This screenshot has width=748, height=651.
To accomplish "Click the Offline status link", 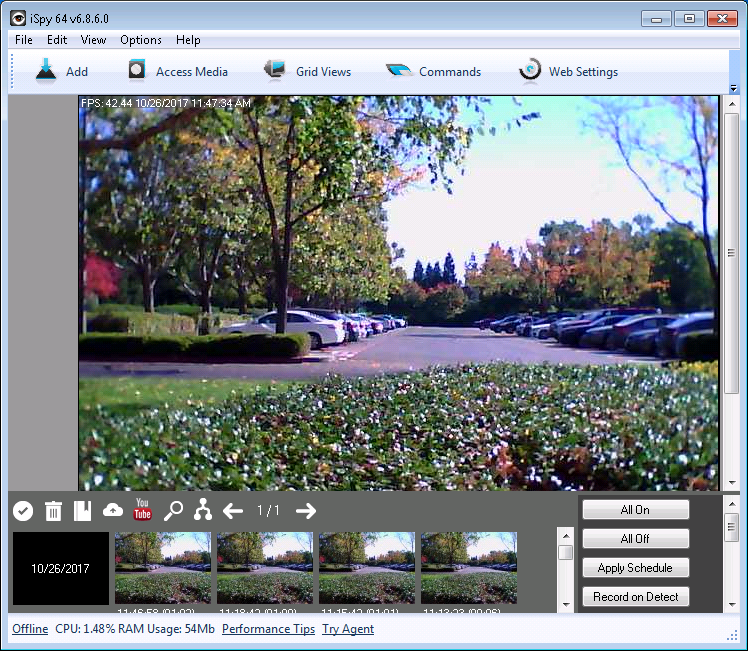I will pyautogui.click(x=30, y=629).
